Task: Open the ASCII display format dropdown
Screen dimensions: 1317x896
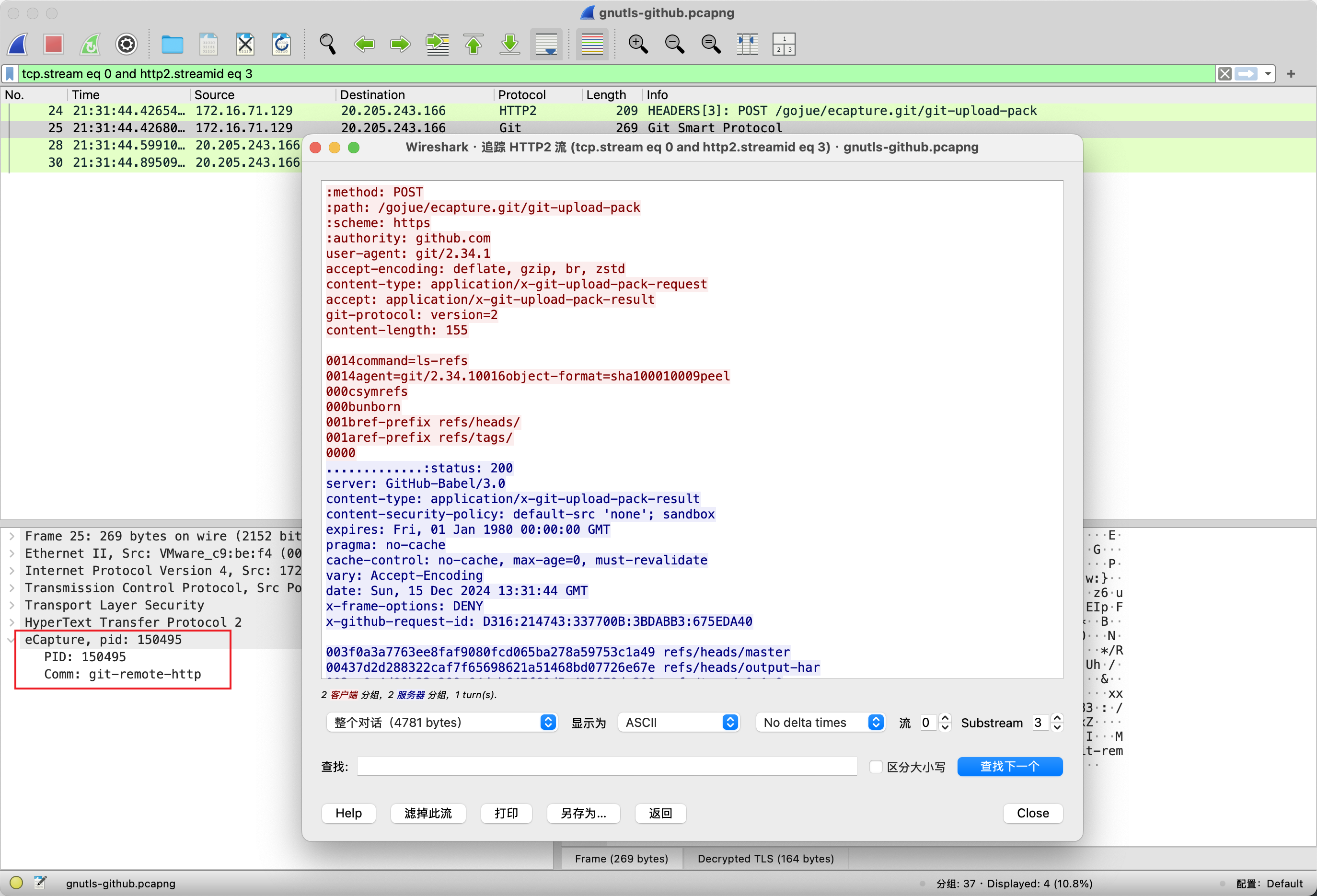Action: click(679, 723)
